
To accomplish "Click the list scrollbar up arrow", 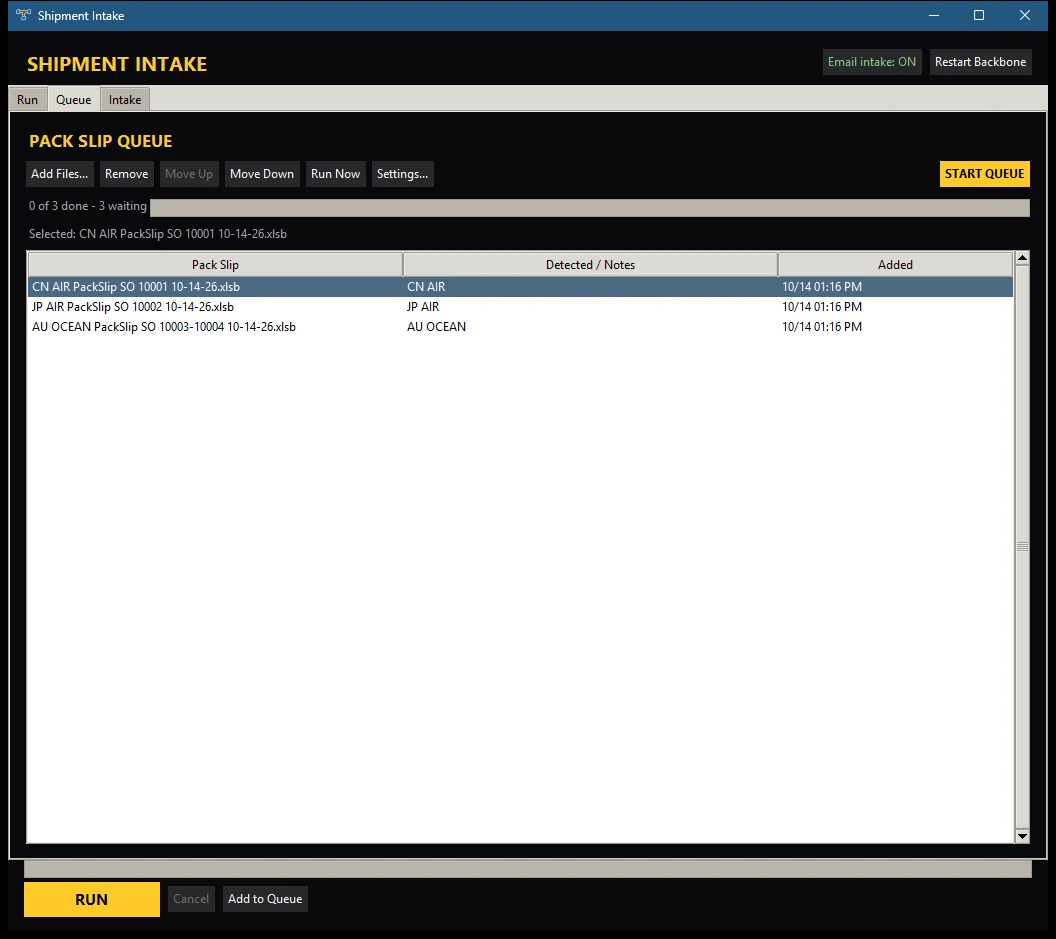I will coord(1022,258).
